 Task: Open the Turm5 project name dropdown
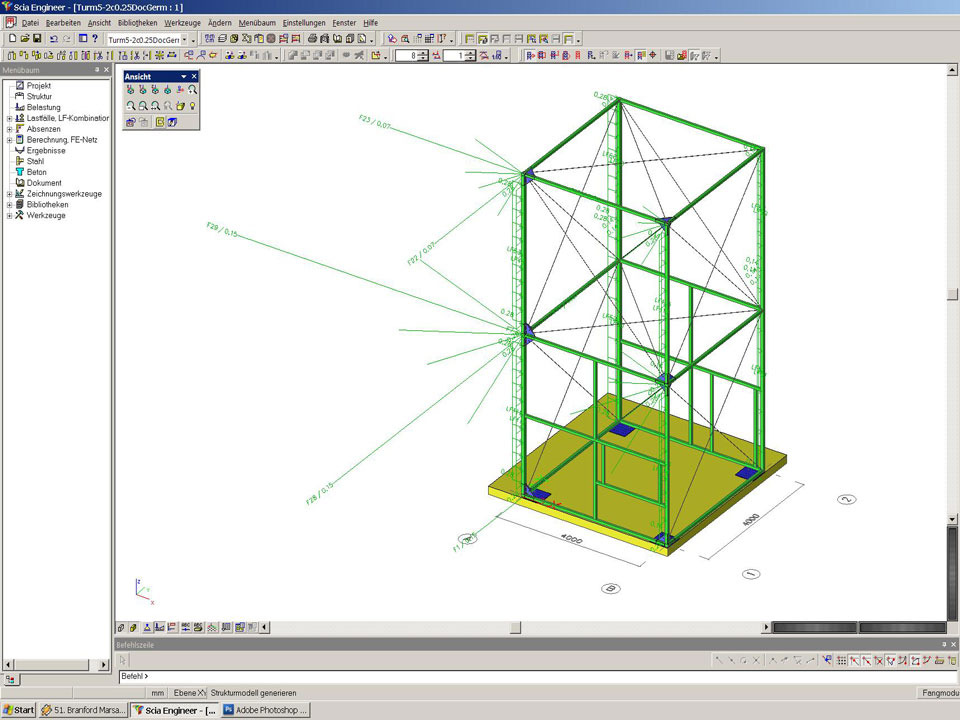[193, 39]
